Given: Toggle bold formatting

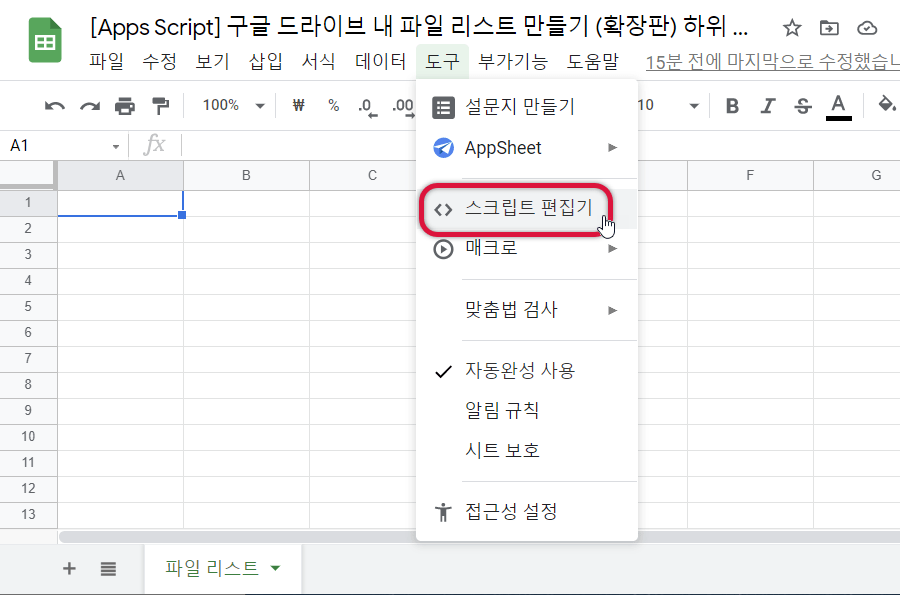Looking at the screenshot, I should (732, 106).
